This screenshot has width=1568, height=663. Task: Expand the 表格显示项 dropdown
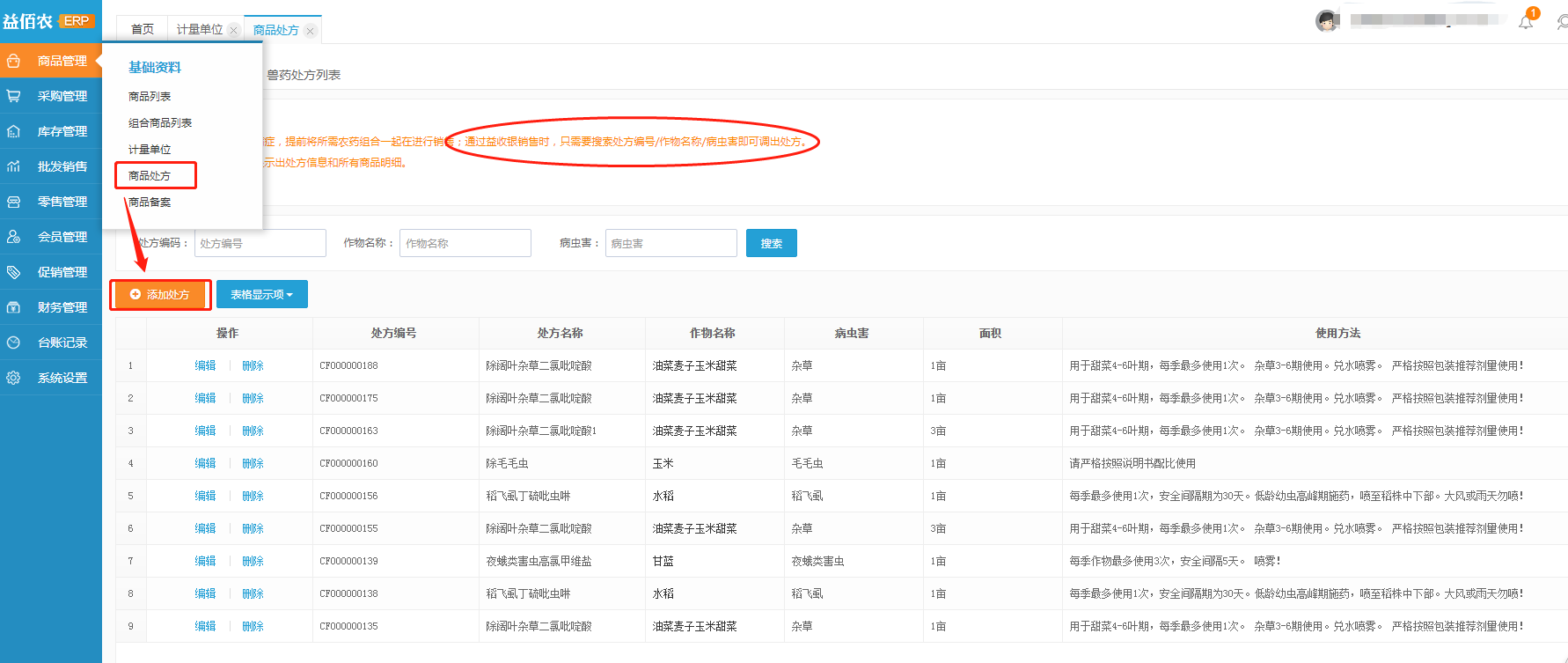tap(261, 295)
